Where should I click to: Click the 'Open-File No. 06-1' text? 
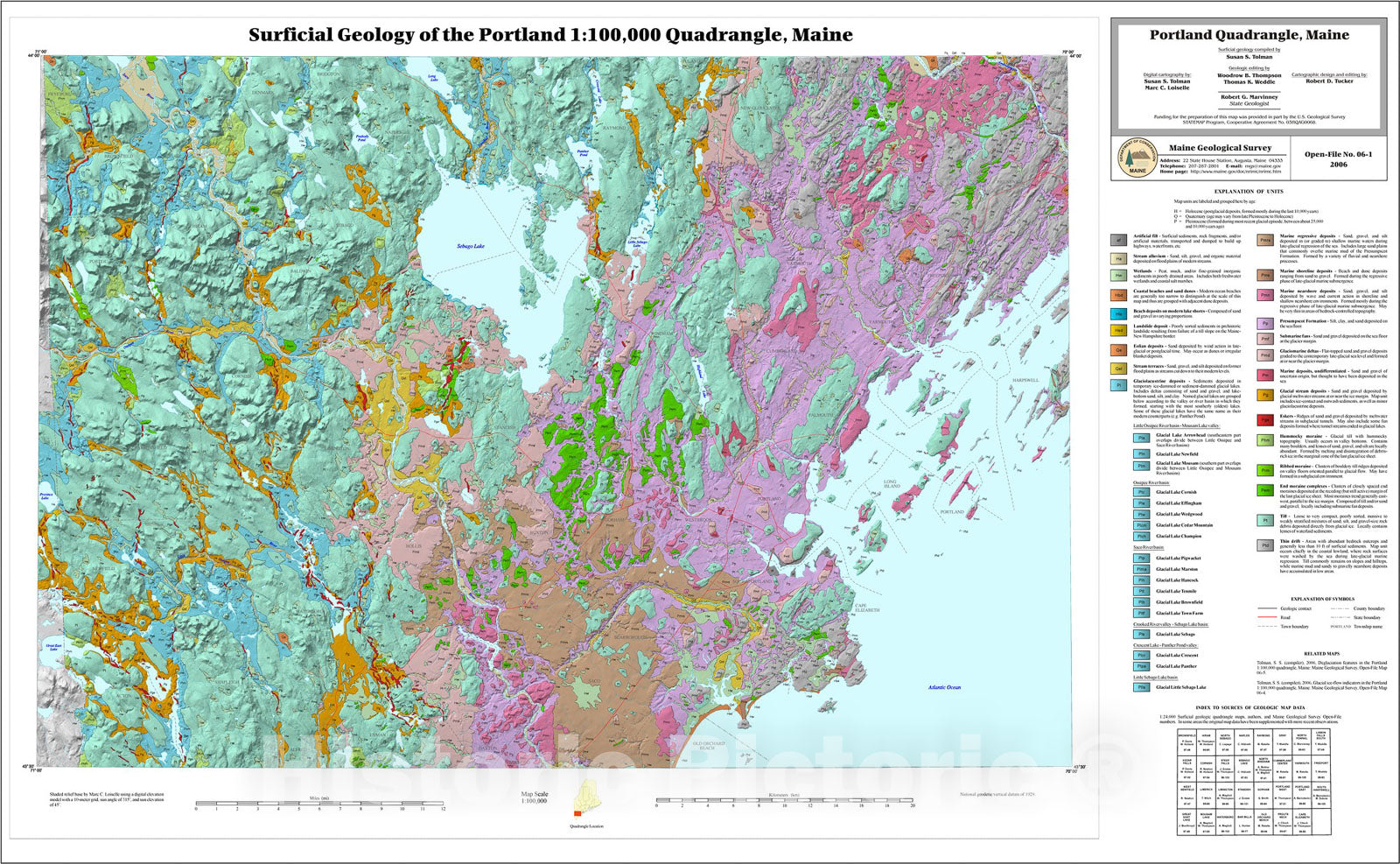[1338, 154]
